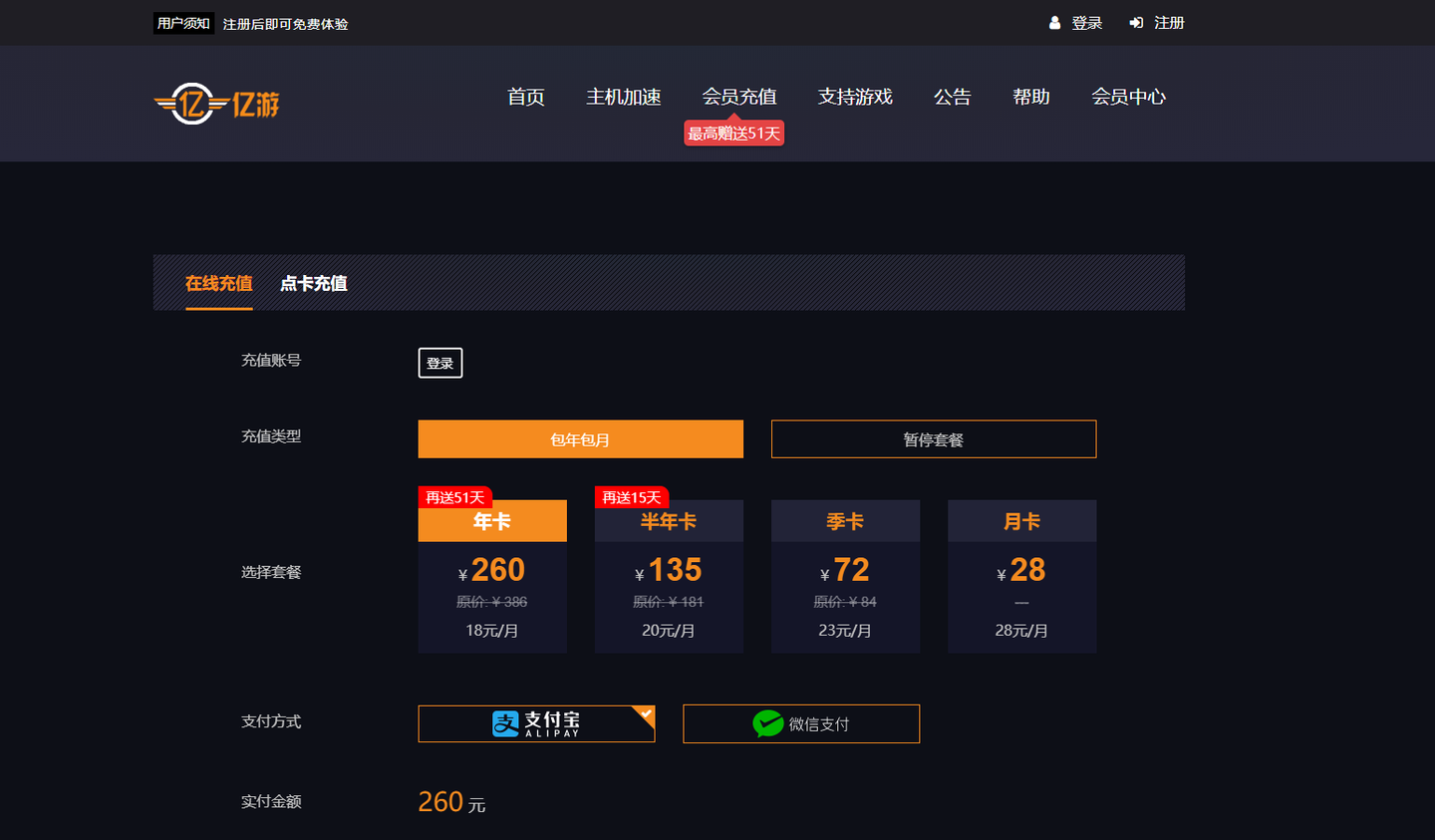Click the 亿游 logo

pyautogui.click(x=217, y=104)
